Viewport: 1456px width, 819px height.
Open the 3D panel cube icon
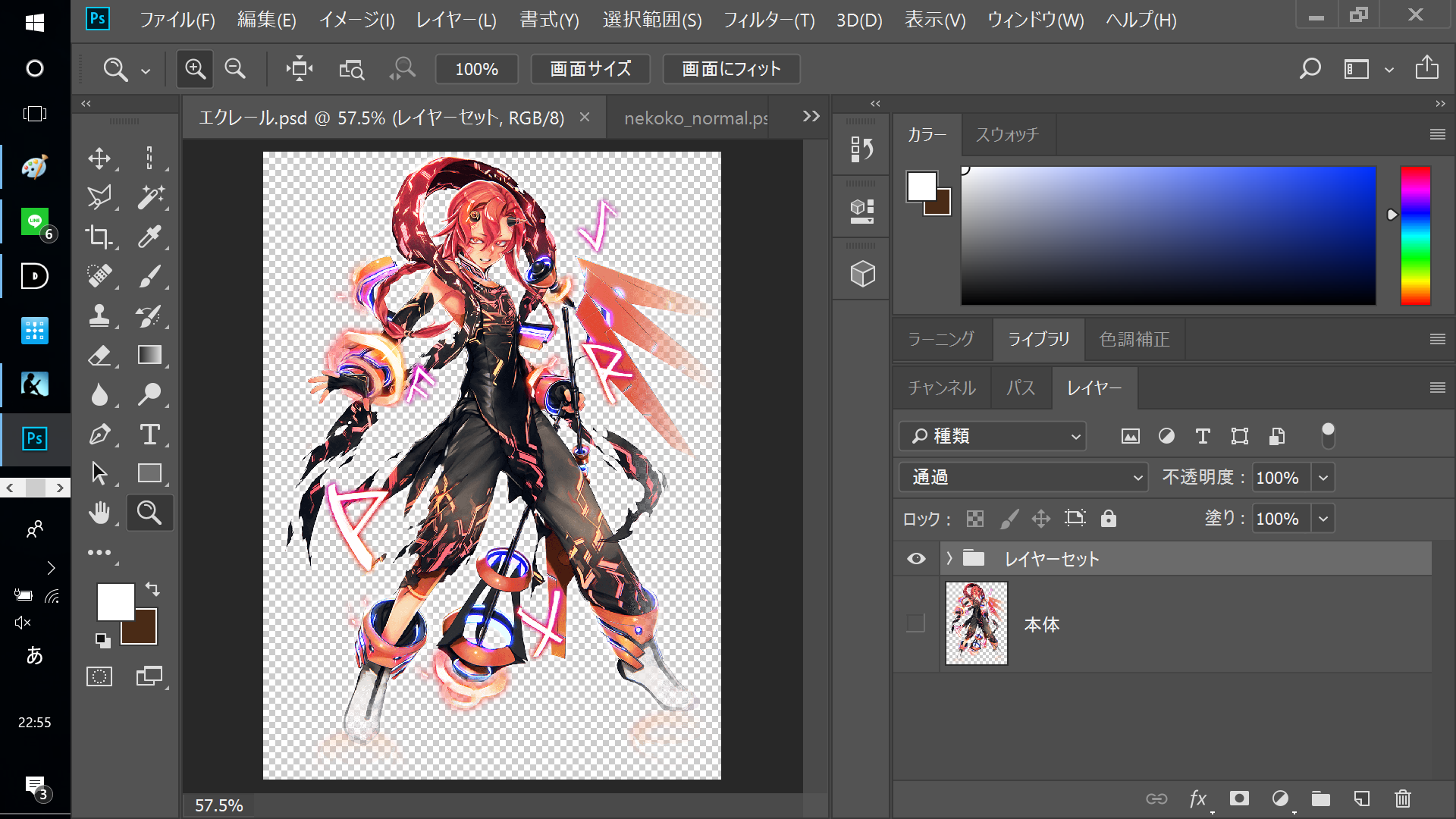coord(861,273)
